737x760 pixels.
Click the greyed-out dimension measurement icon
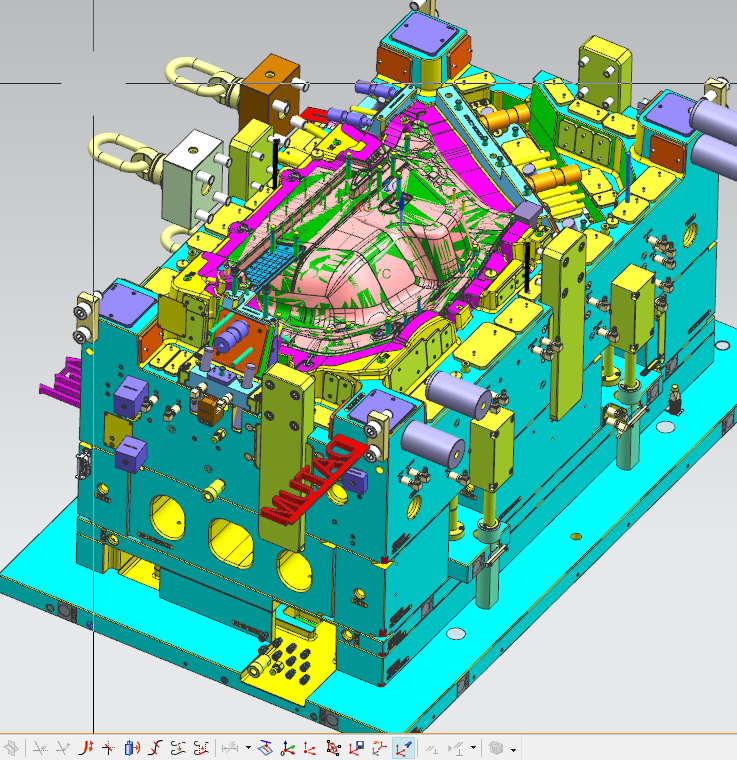pyautogui.click(x=231, y=748)
